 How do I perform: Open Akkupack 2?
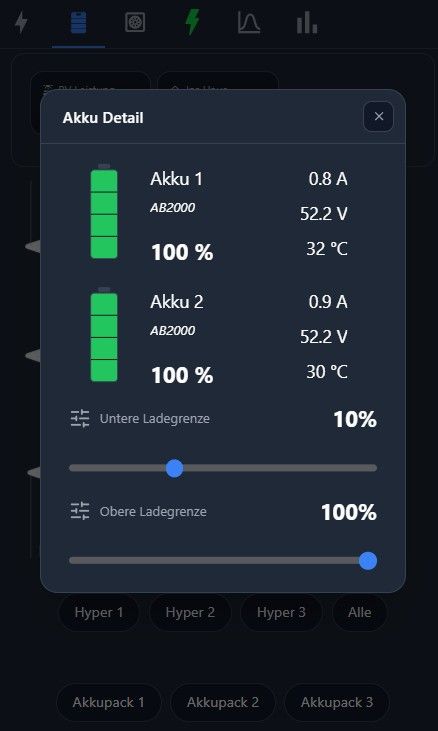click(223, 702)
